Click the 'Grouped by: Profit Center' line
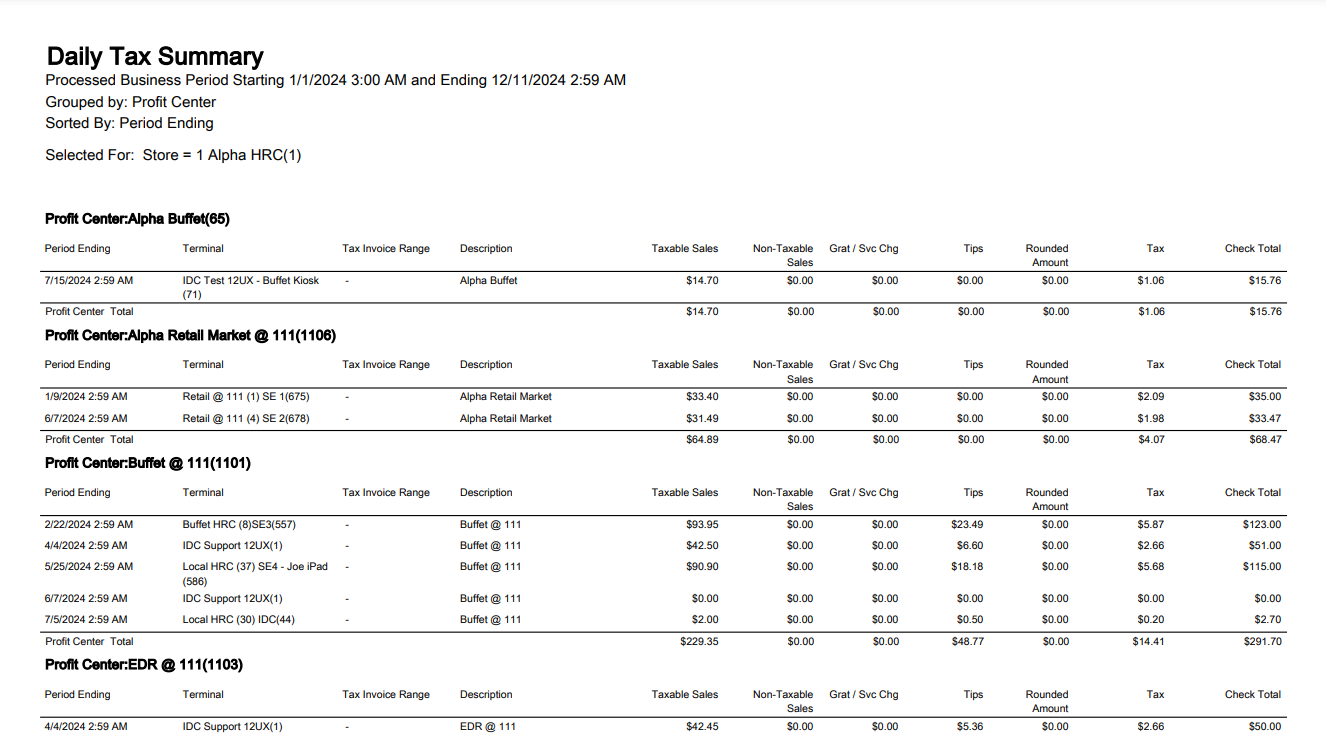This screenshot has width=1326, height=734. point(131,102)
